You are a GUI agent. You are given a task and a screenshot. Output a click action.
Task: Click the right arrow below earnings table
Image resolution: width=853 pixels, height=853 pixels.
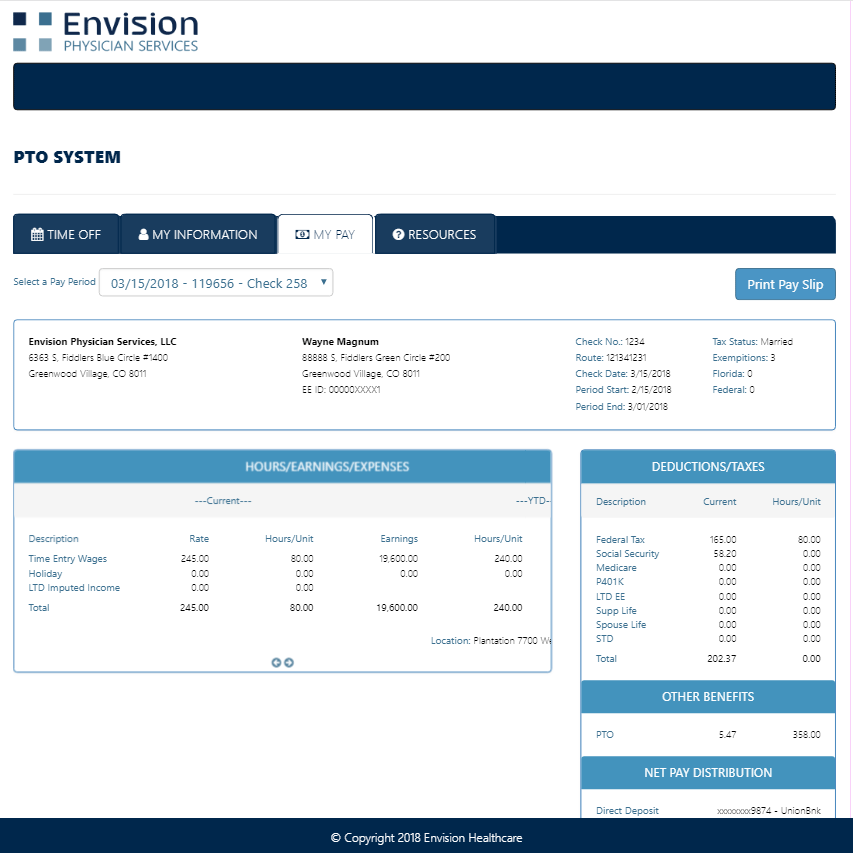(x=289, y=663)
